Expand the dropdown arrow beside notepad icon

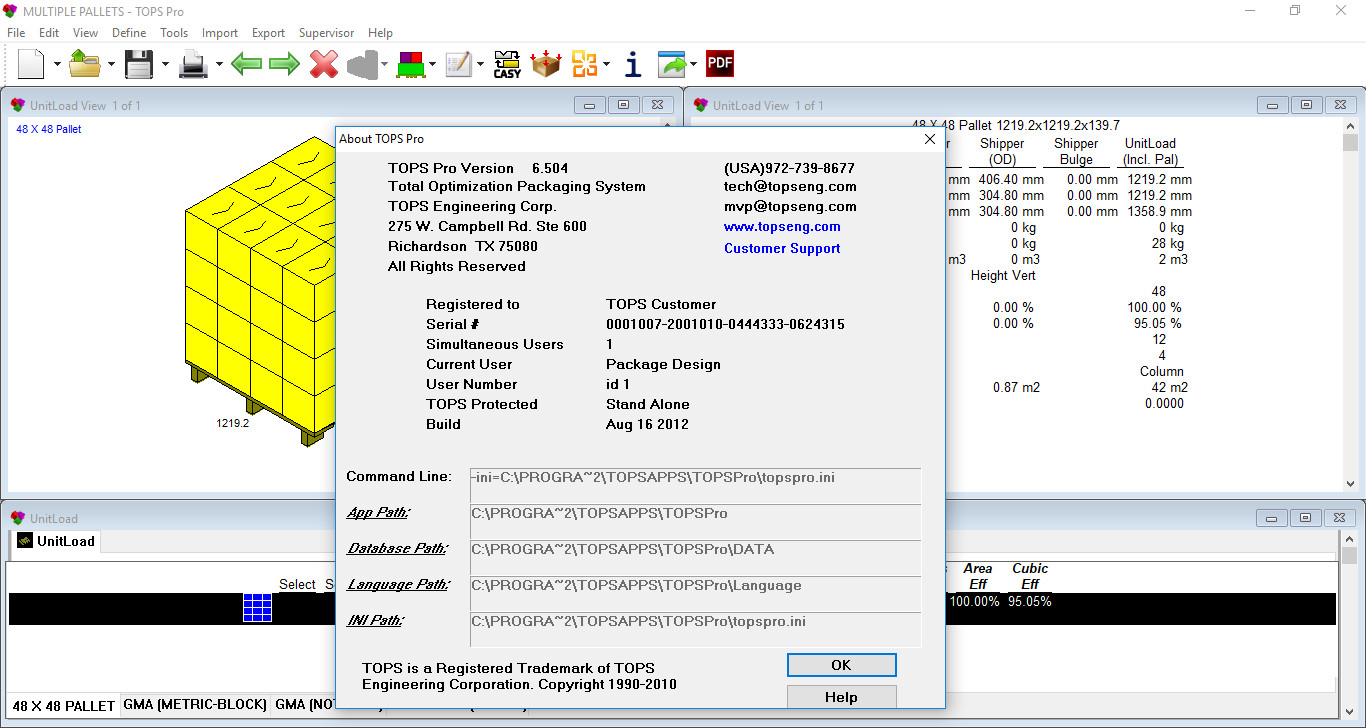tap(481, 65)
